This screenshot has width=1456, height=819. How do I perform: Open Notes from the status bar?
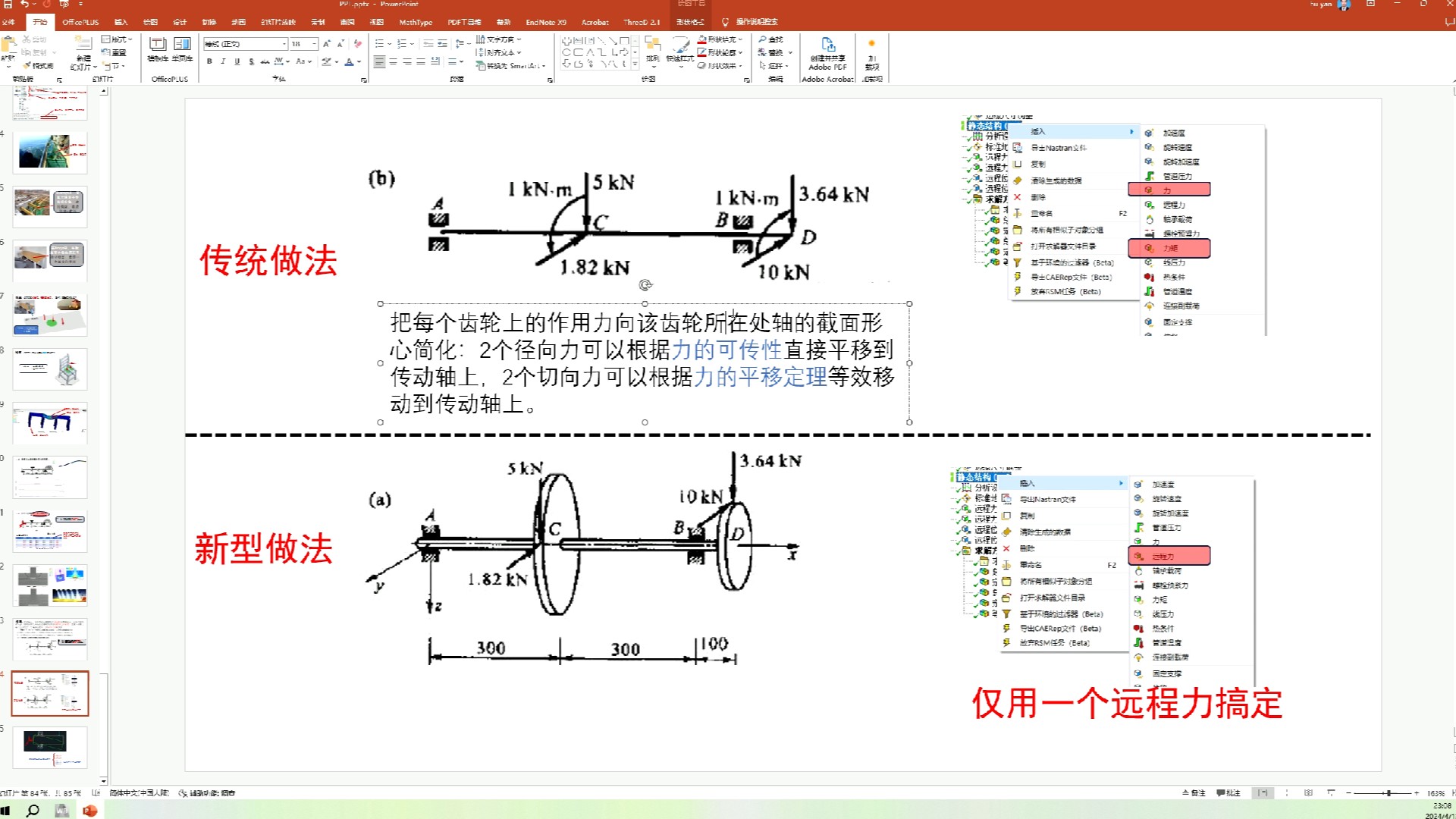click(x=1194, y=793)
